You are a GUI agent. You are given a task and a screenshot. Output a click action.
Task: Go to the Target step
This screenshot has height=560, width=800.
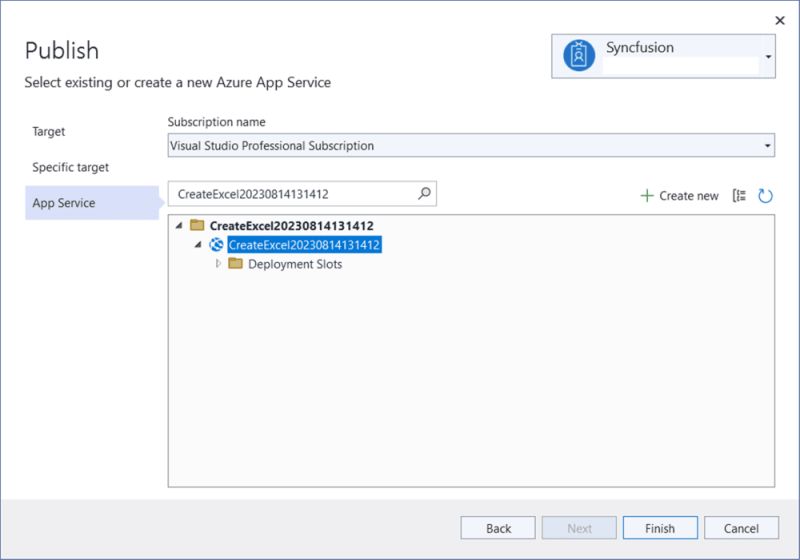pyautogui.click(x=48, y=132)
